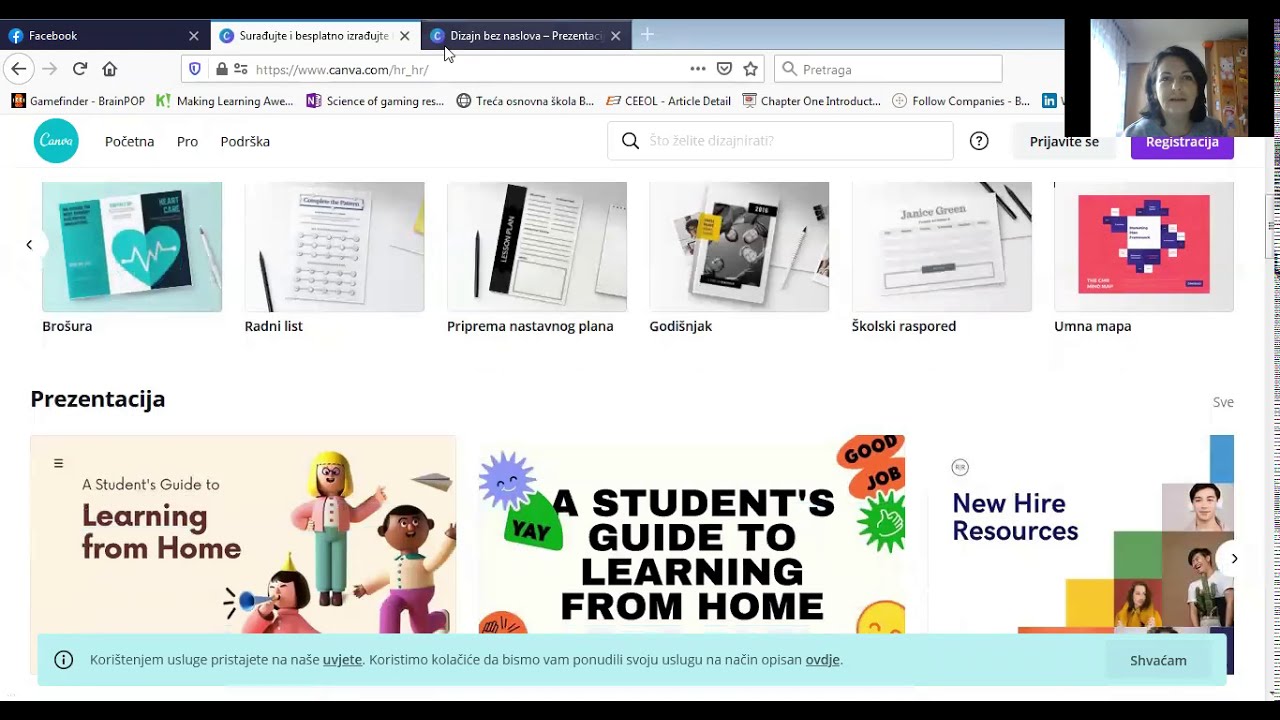
Task: Click the browser forward arrow
Action: coord(50,69)
